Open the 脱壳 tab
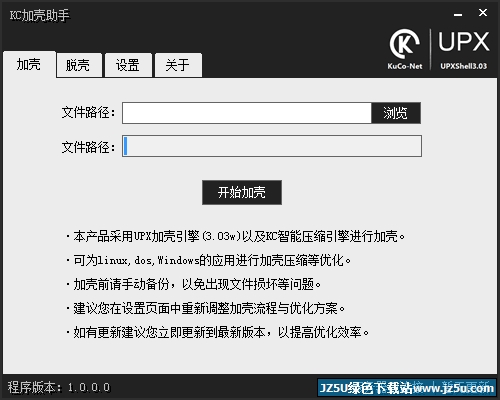This screenshot has width=500, height=400. [x=79, y=65]
